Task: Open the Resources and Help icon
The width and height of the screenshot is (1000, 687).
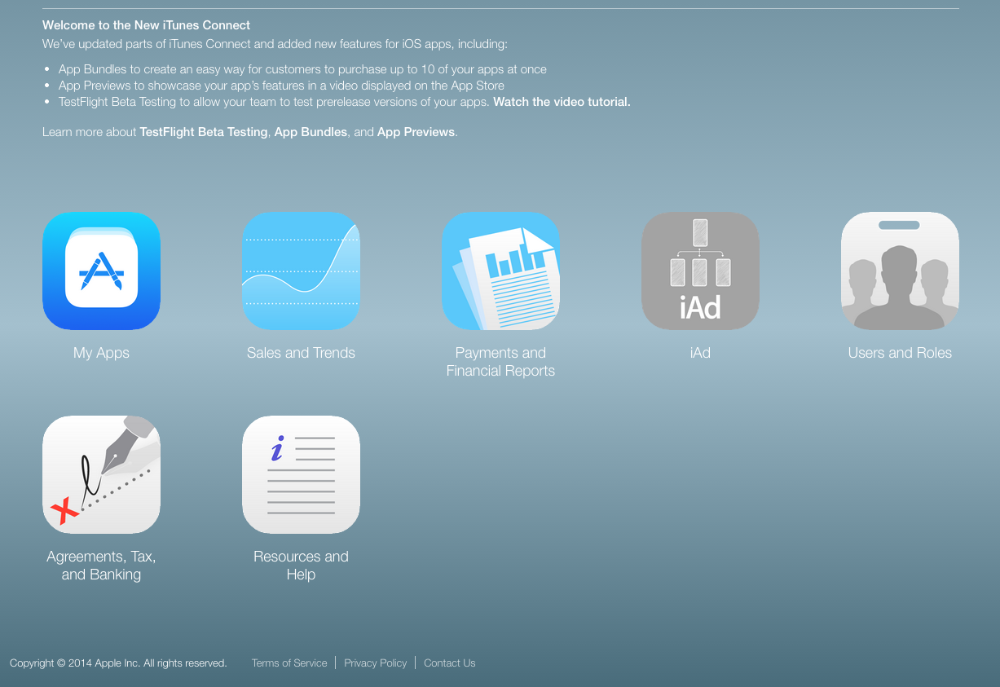Action: (301, 475)
